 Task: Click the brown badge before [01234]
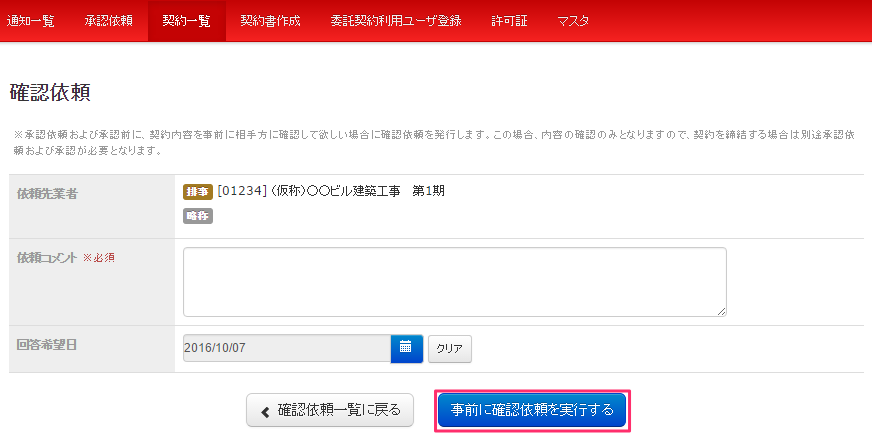pyautogui.click(x=198, y=191)
